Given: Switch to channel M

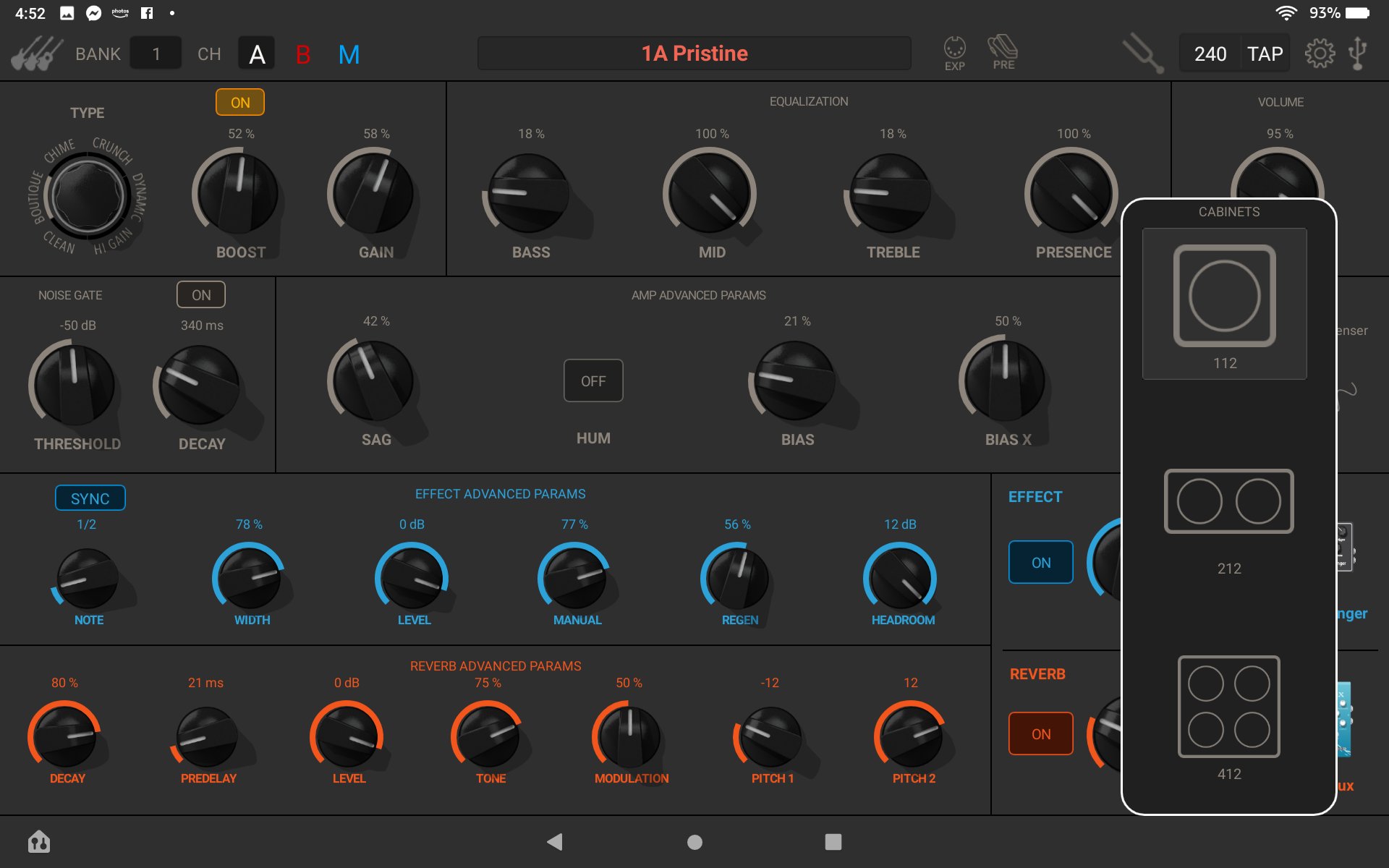Looking at the screenshot, I should pos(349,54).
